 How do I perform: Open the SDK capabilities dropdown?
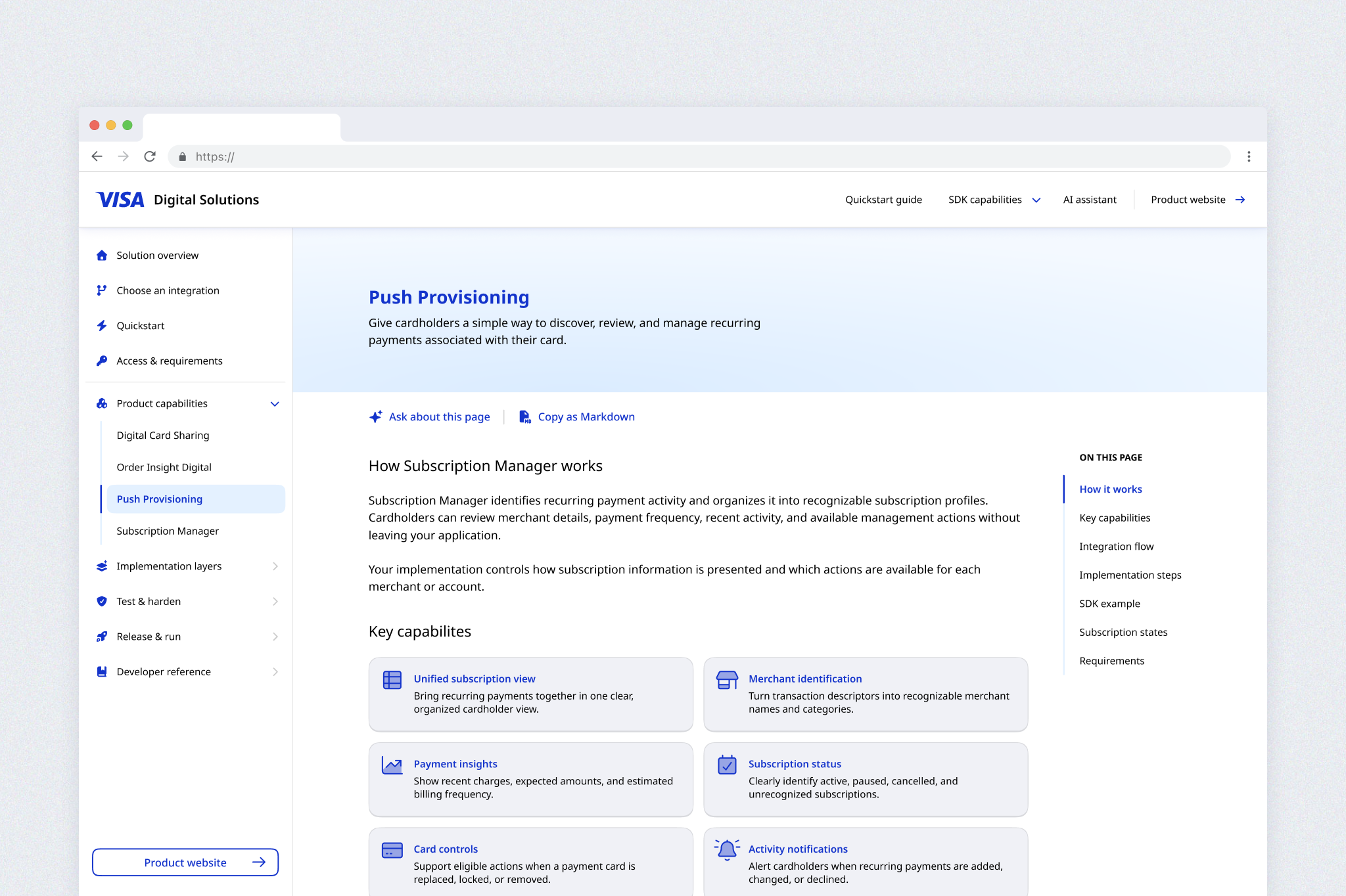click(994, 200)
